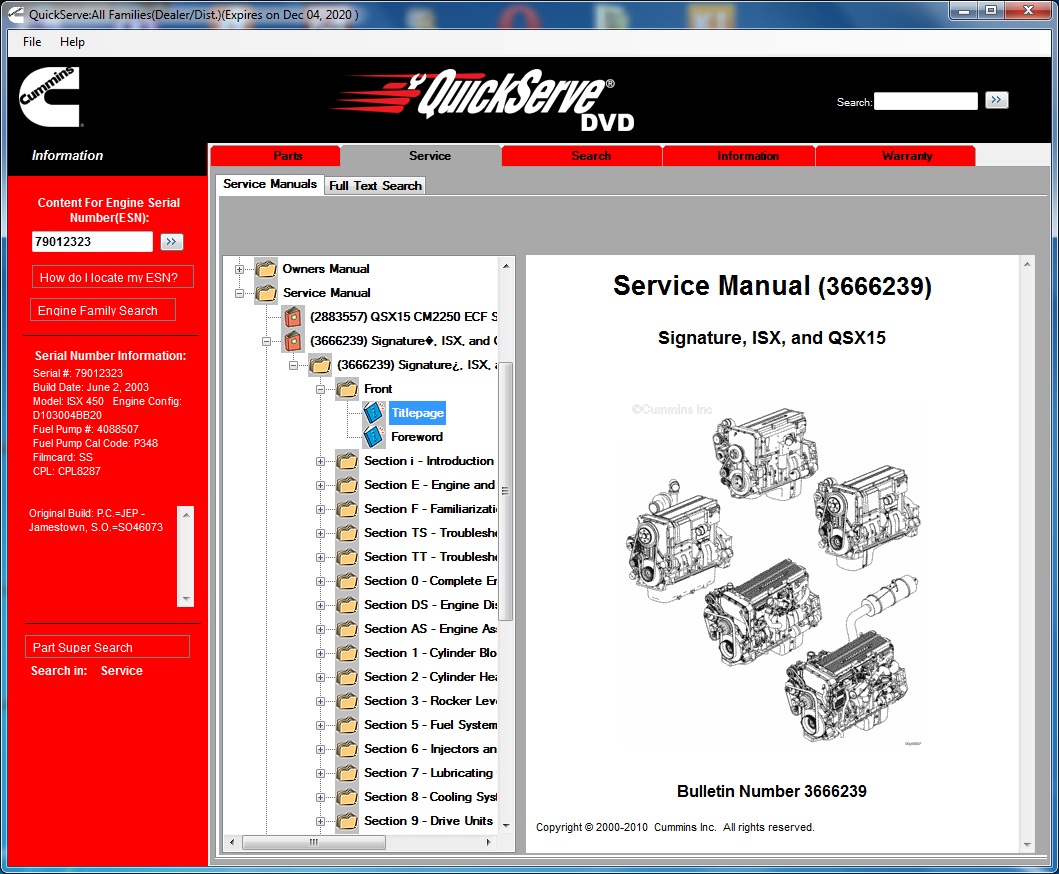
Task: Switch to the Search tab
Action: [582, 155]
